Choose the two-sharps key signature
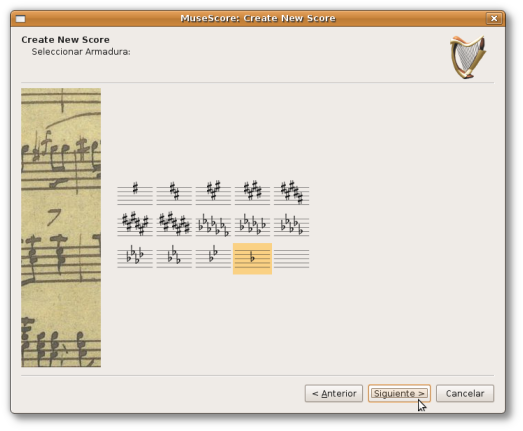523x431 pixels. [174, 193]
